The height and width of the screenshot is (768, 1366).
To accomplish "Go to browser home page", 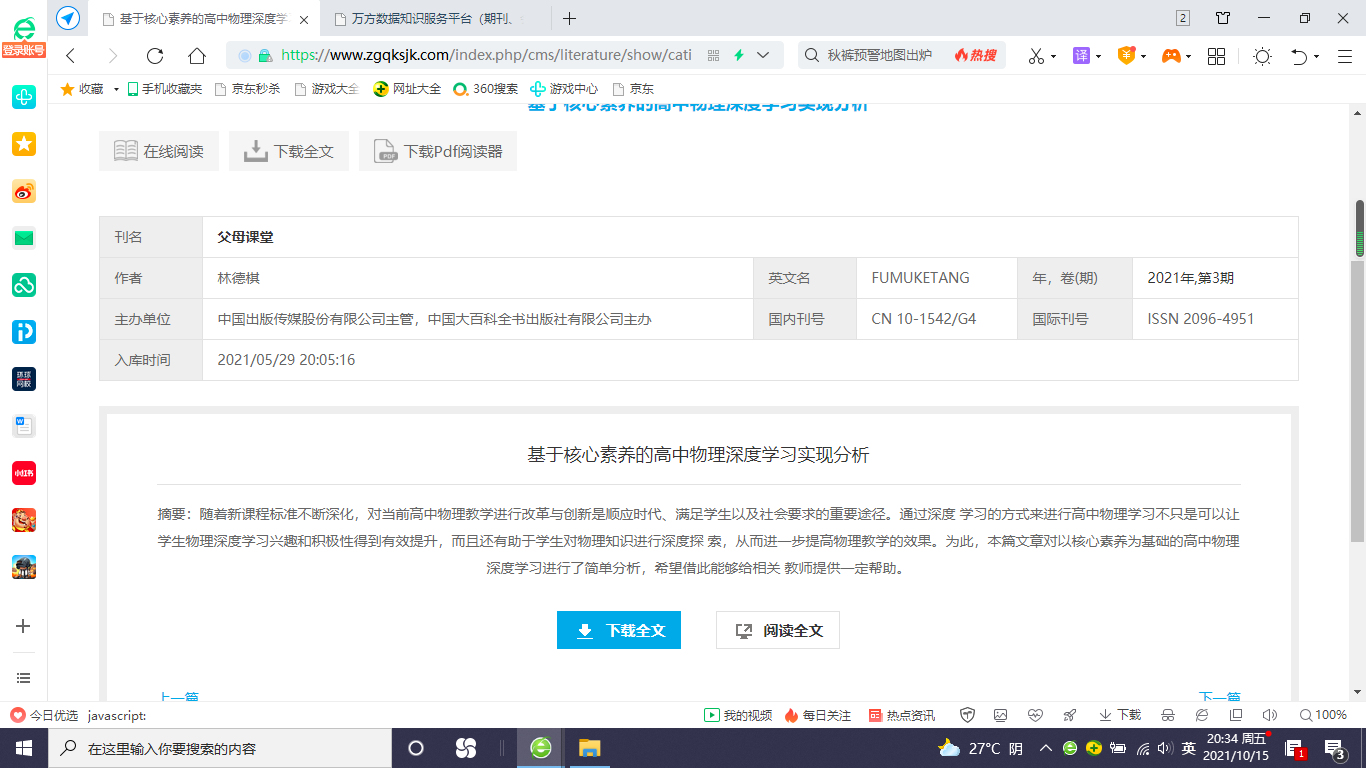I will (197, 56).
